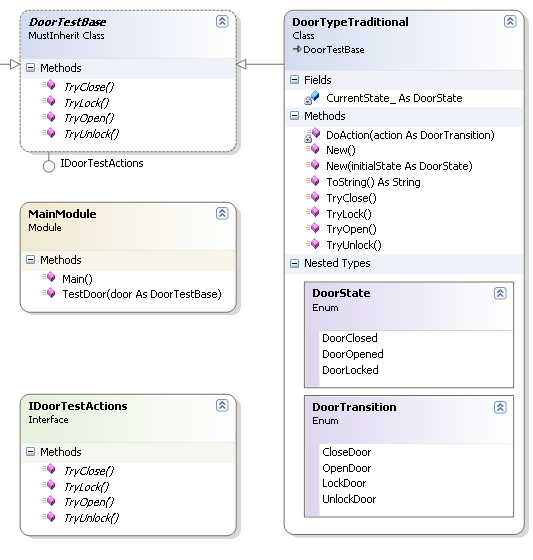
Task: Select the DoorState enum title
Action: pos(341,293)
